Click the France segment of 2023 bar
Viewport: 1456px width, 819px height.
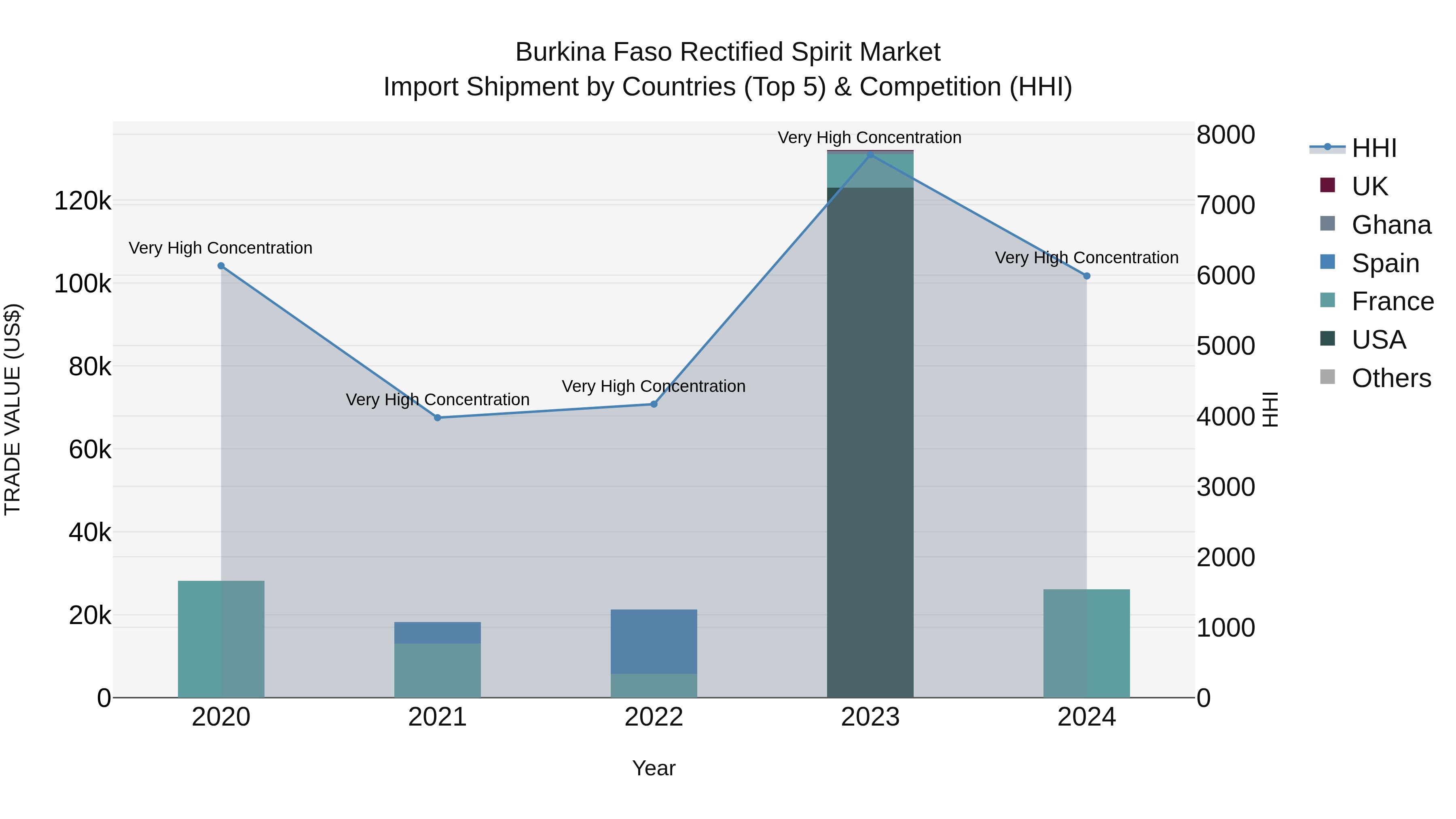870,171
